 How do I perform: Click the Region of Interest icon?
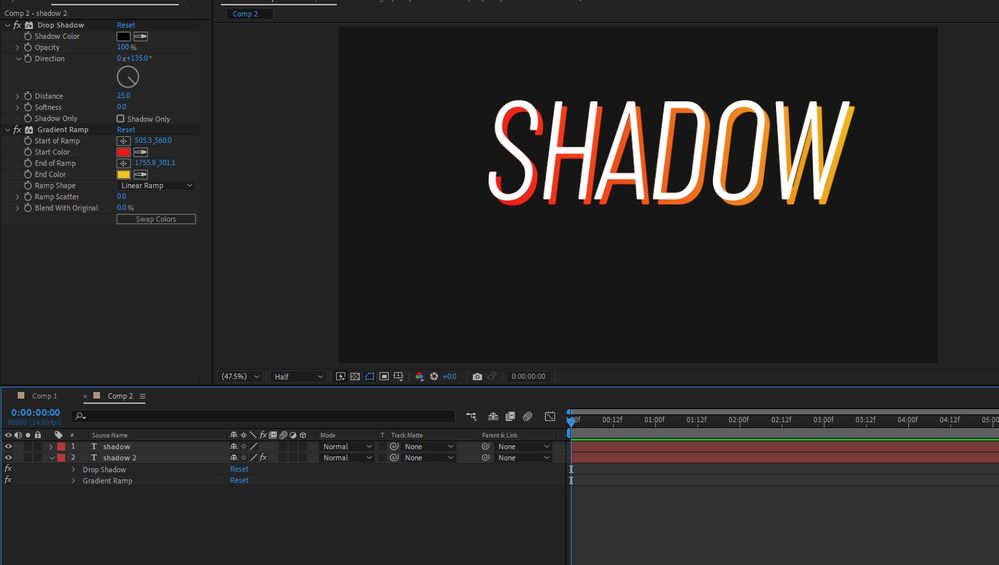tap(384, 376)
